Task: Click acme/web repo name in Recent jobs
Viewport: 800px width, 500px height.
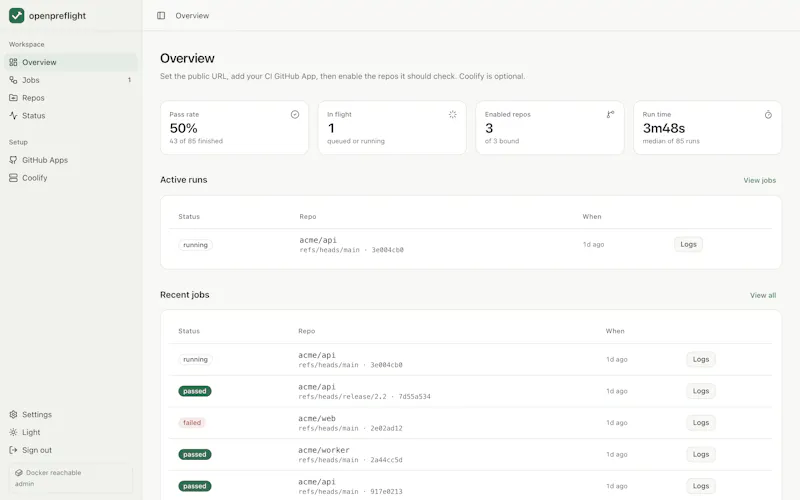Action: tap(317, 418)
